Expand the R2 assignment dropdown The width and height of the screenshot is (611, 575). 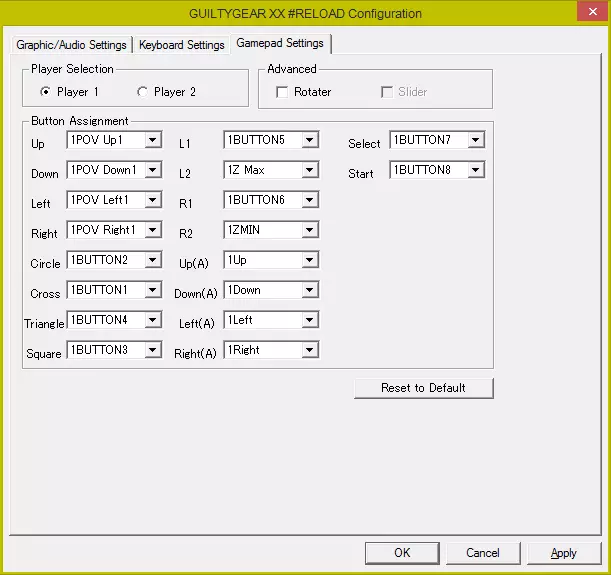(x=271, y=230)
